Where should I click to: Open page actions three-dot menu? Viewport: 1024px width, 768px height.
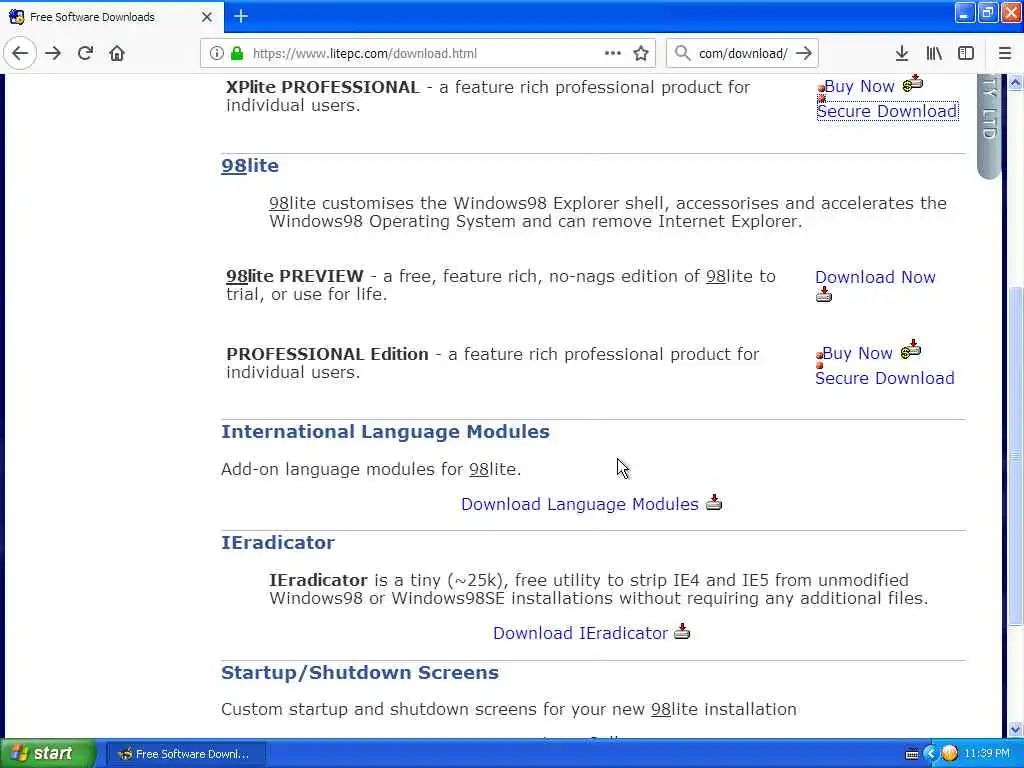coord(613,53)
